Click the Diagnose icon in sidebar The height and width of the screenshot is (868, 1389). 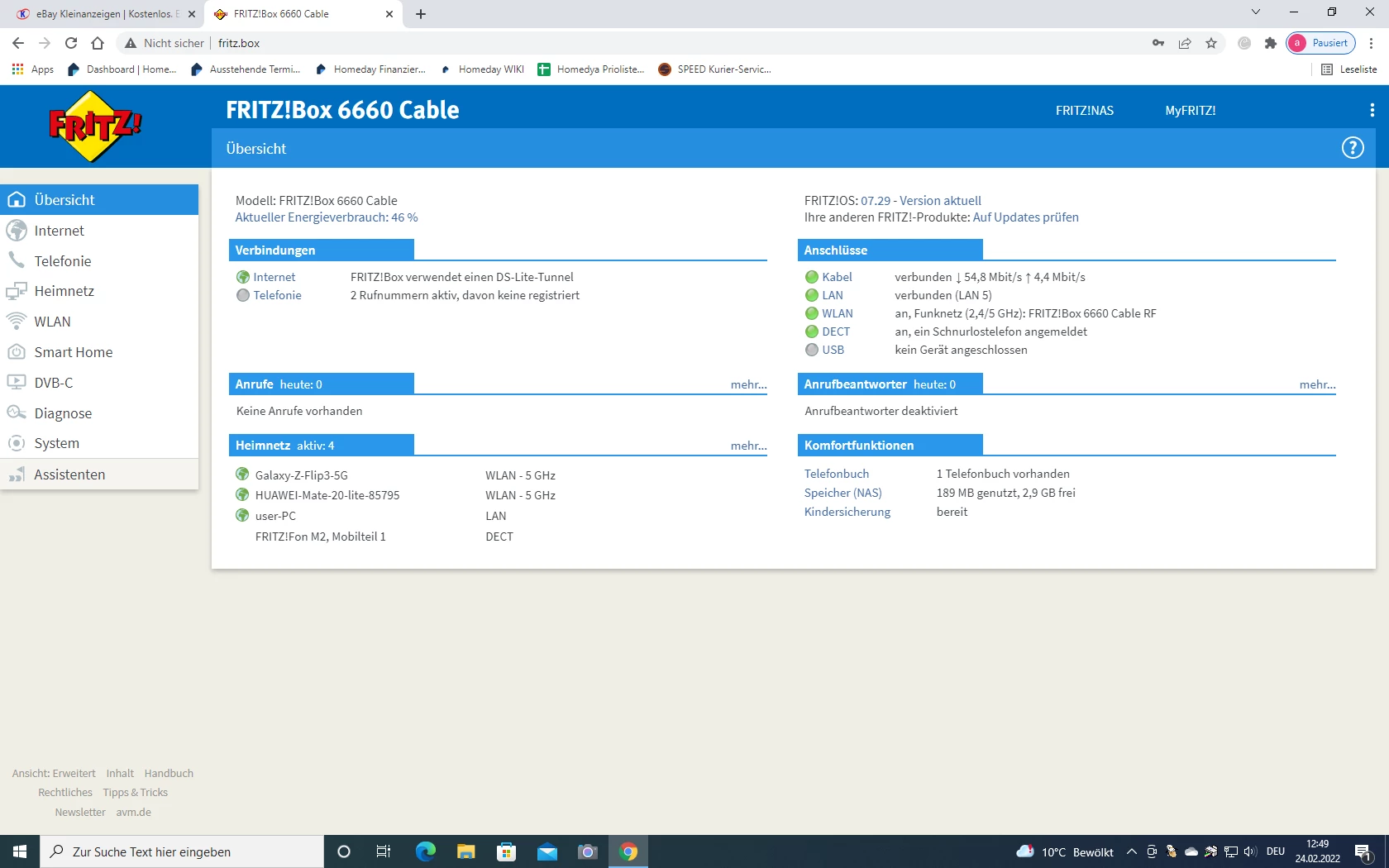[x=17, y=413]
